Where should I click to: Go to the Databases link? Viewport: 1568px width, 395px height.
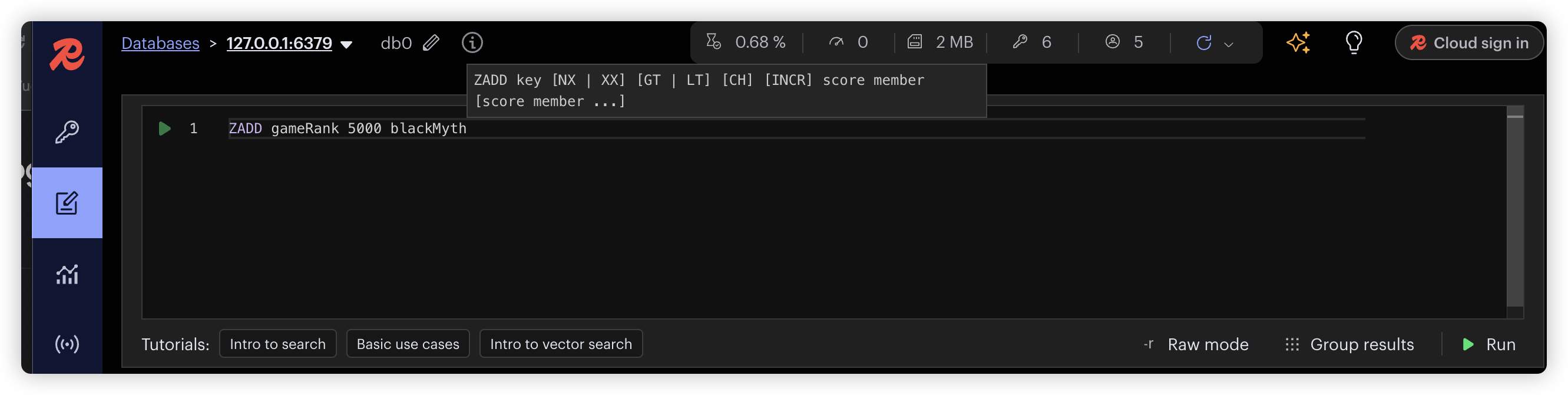click(160, 43)
